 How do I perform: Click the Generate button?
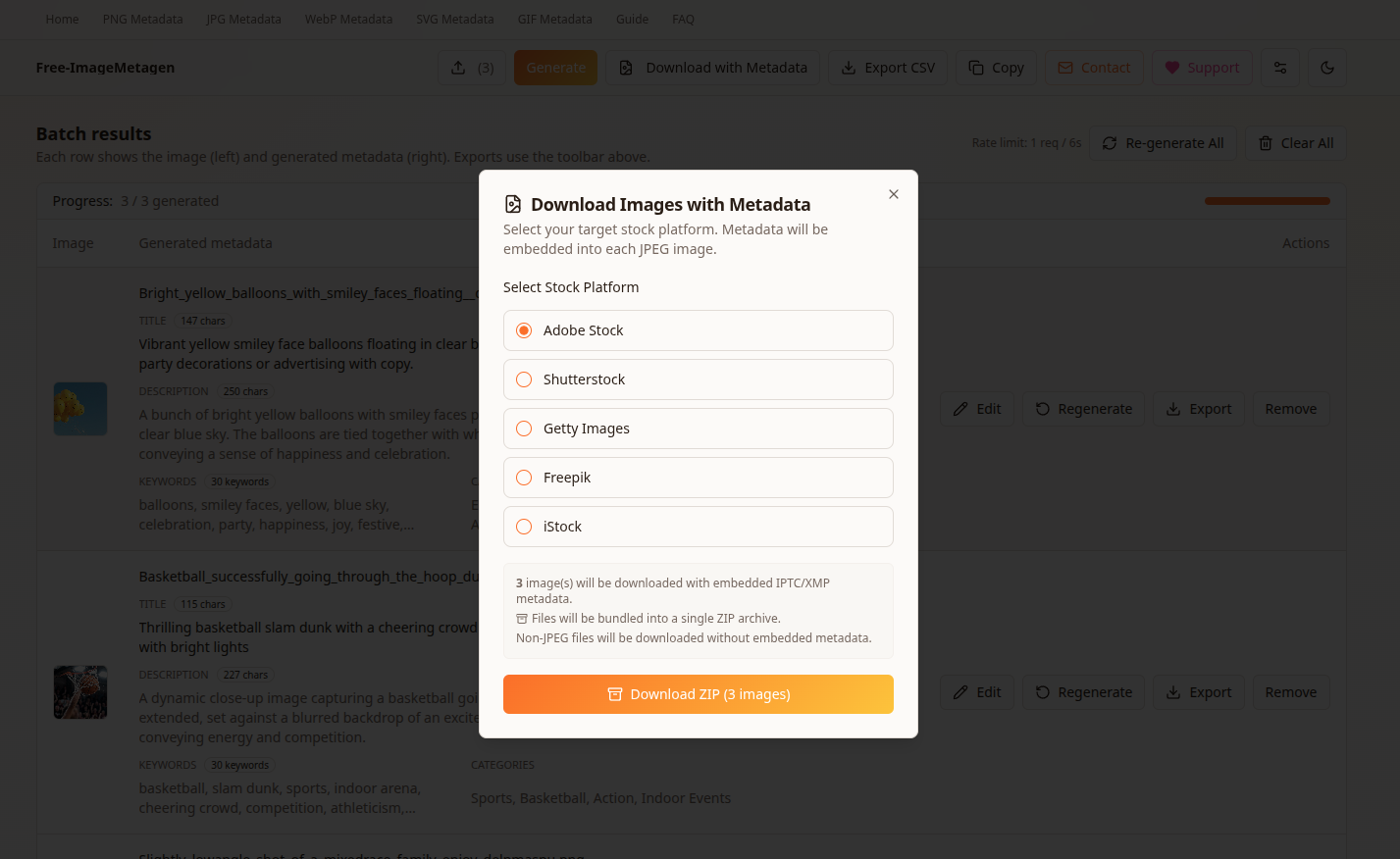[555, 68]
